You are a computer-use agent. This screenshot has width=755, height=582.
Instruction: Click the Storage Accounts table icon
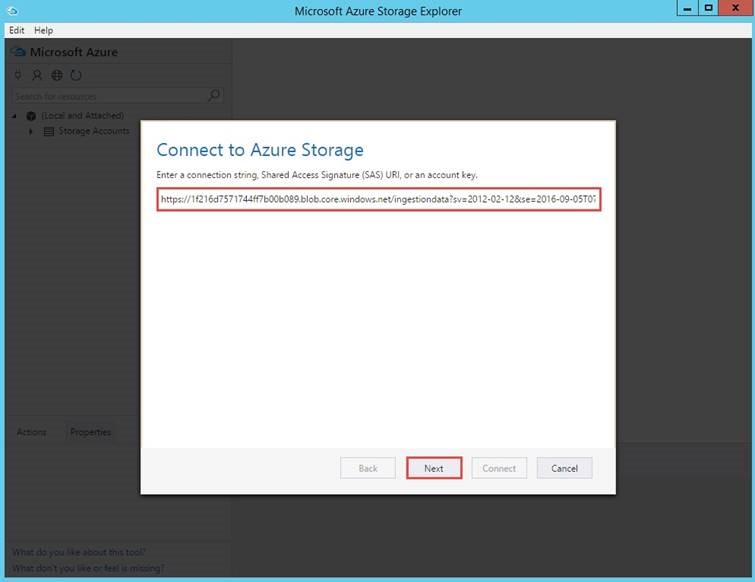click(x=49, y=131)
